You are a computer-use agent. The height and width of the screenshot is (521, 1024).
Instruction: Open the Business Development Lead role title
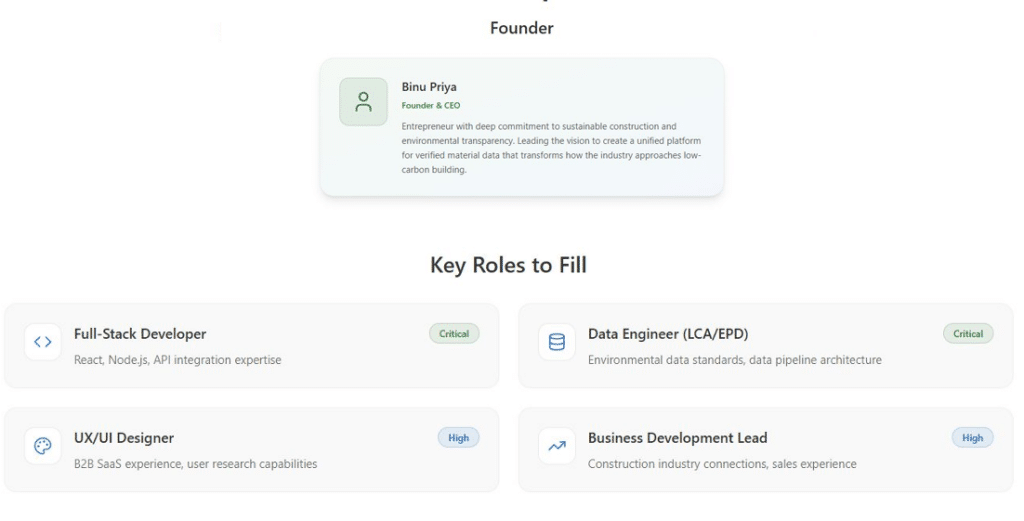(x=678, y=438)
